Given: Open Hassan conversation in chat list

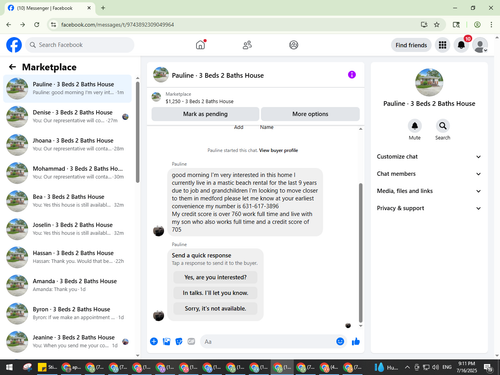Looking at the screenshot, I should click(x=67, y=257).
